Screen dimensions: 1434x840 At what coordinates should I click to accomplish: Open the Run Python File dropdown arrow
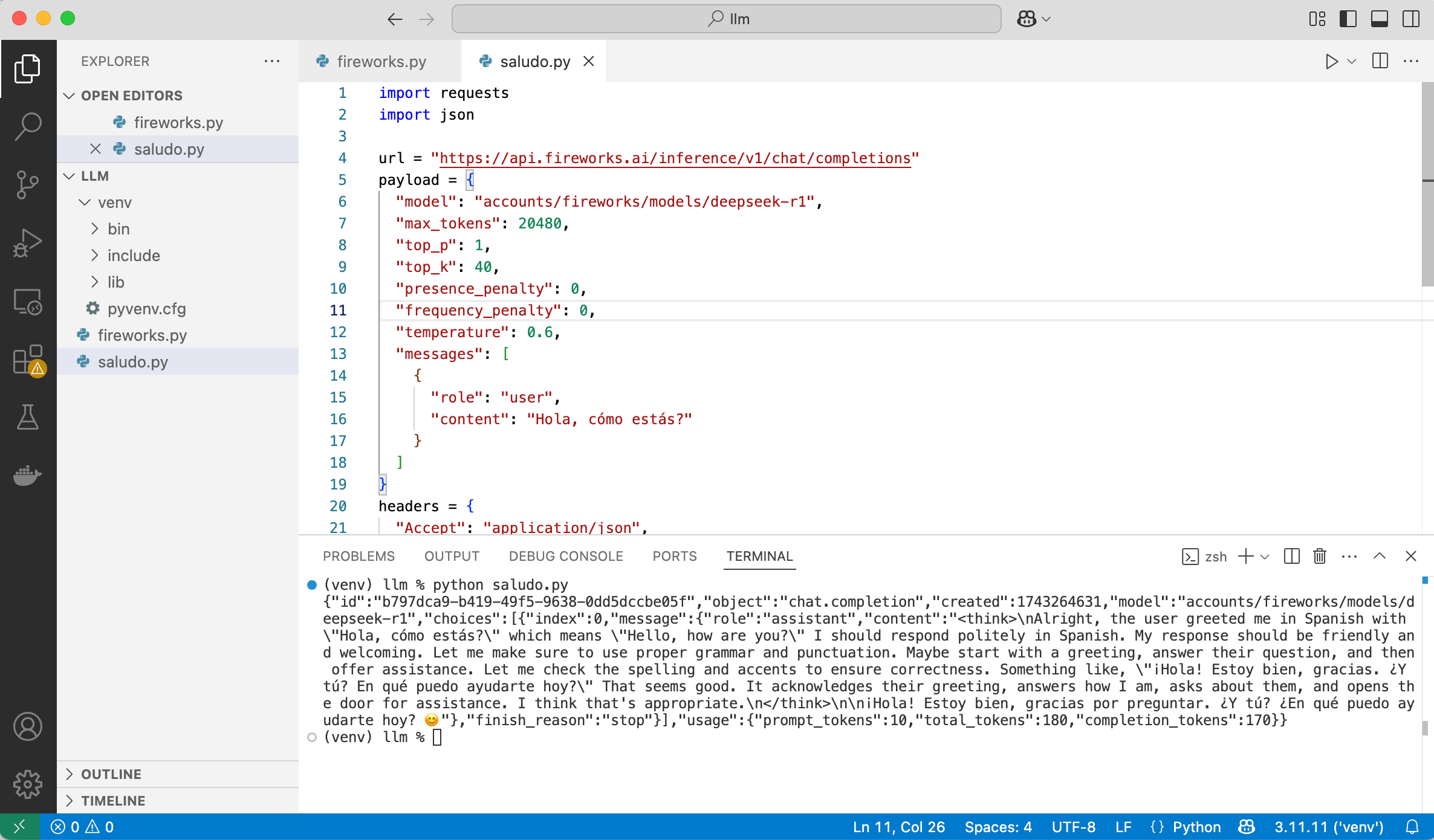[1352, 62]
